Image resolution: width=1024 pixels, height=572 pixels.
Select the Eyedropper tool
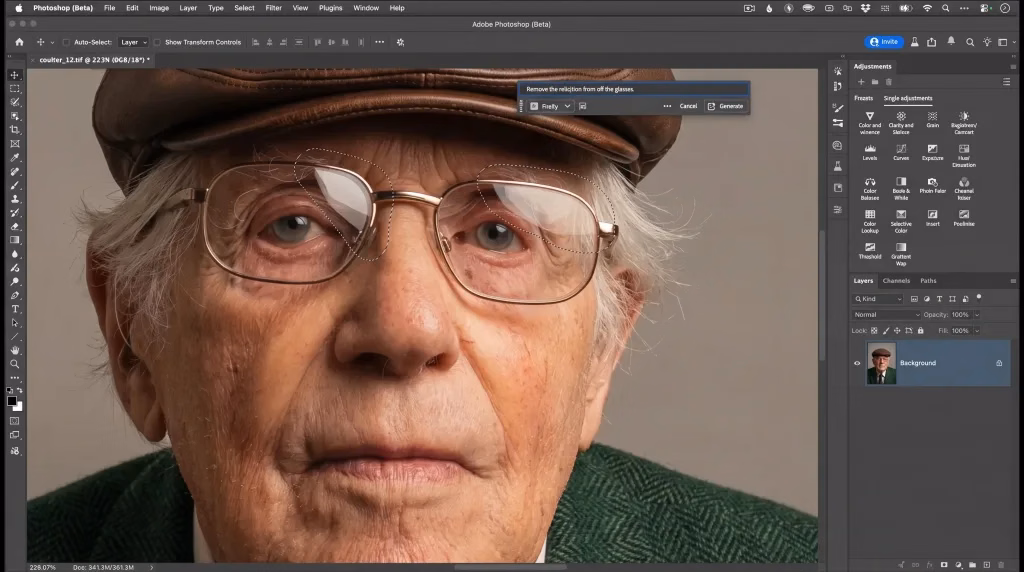[x=14, y=157]
